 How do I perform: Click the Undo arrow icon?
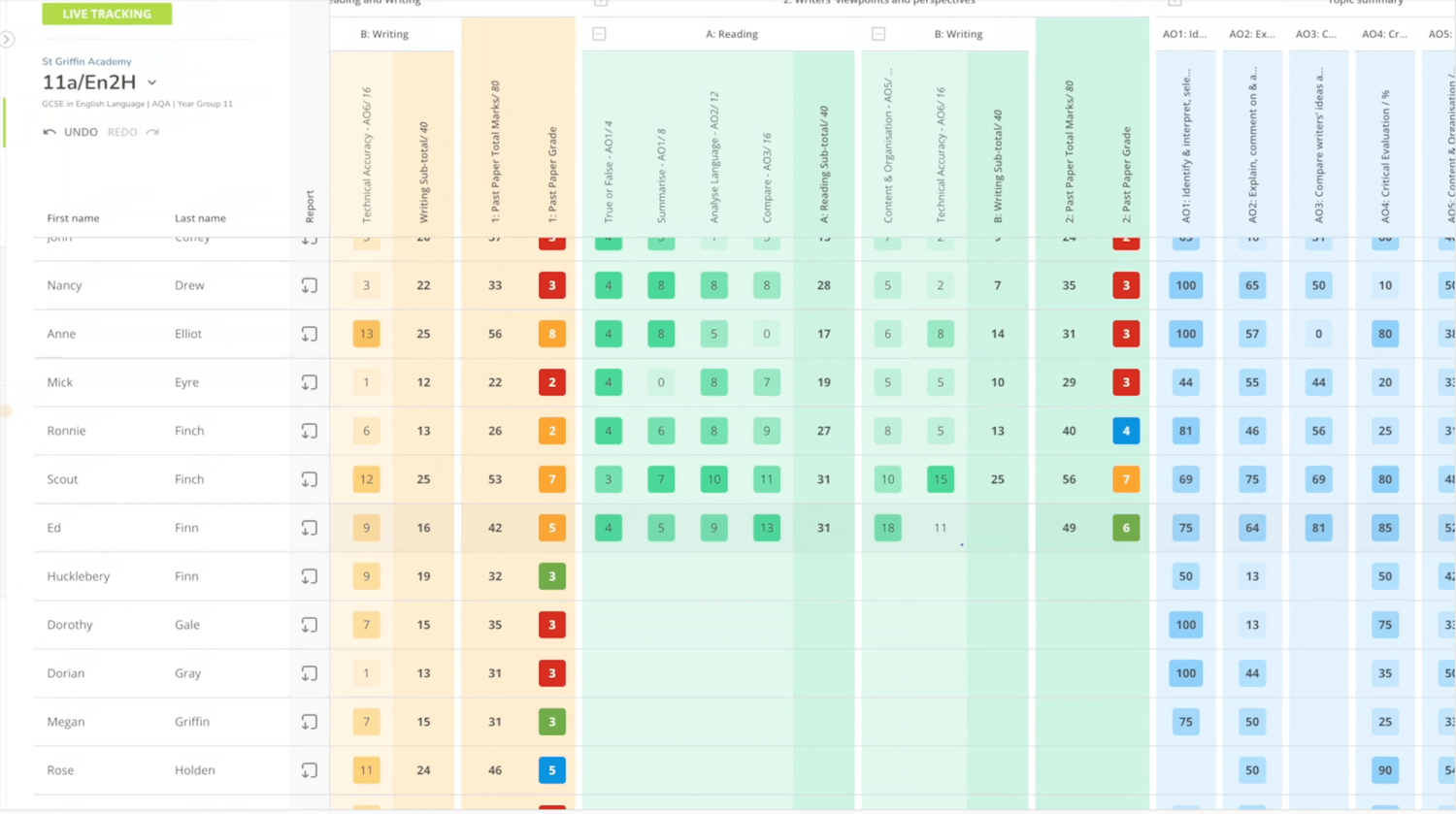(x=50, y=132)
